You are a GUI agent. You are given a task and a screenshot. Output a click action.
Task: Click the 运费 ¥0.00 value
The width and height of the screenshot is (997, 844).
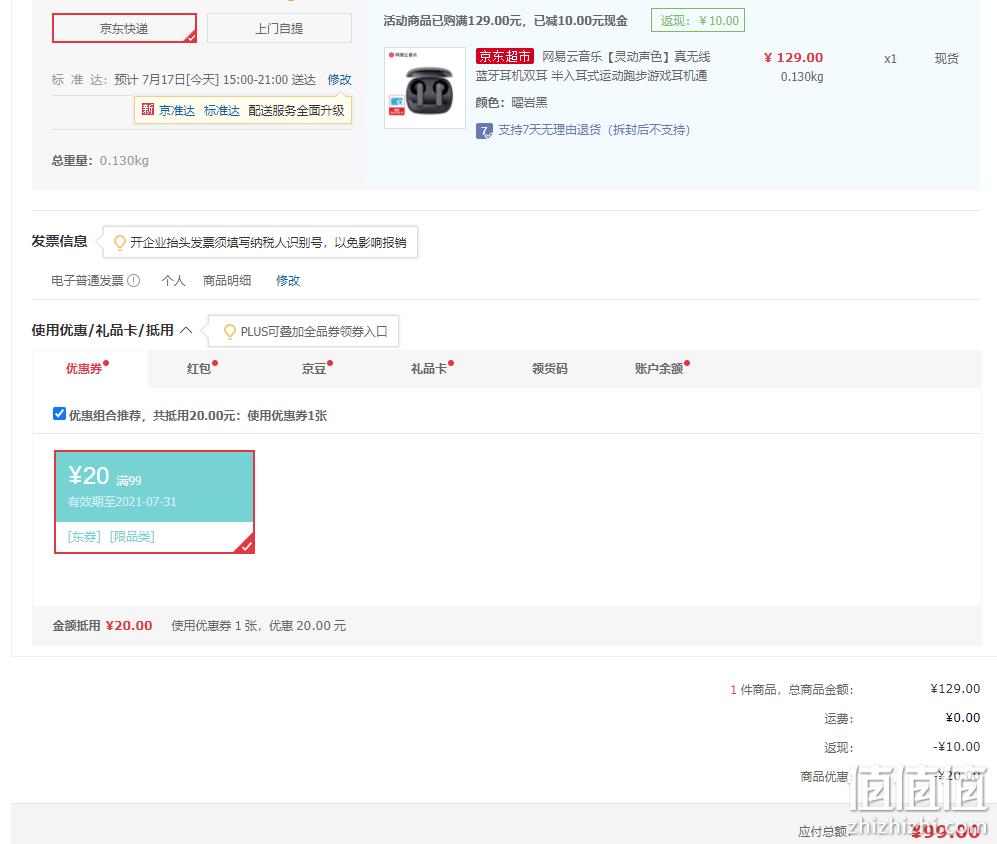[x=963, y=718]
